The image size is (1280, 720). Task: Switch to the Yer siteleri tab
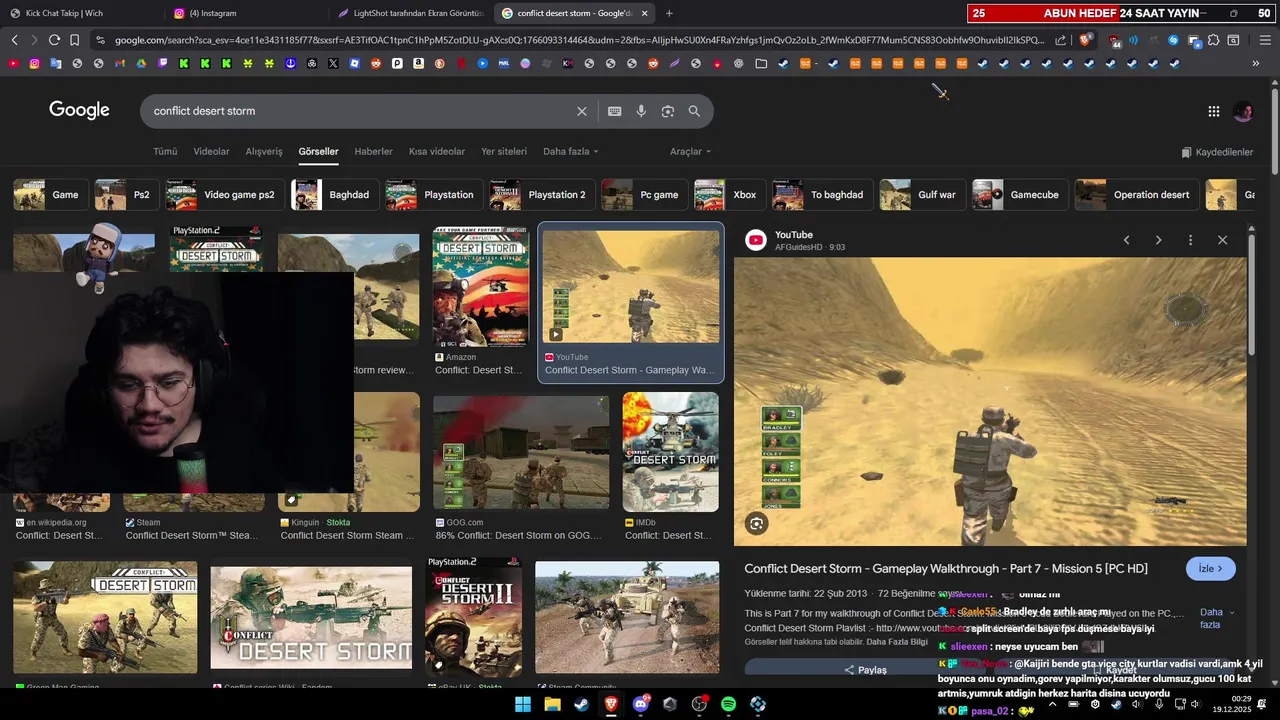(x=504, y=152)
